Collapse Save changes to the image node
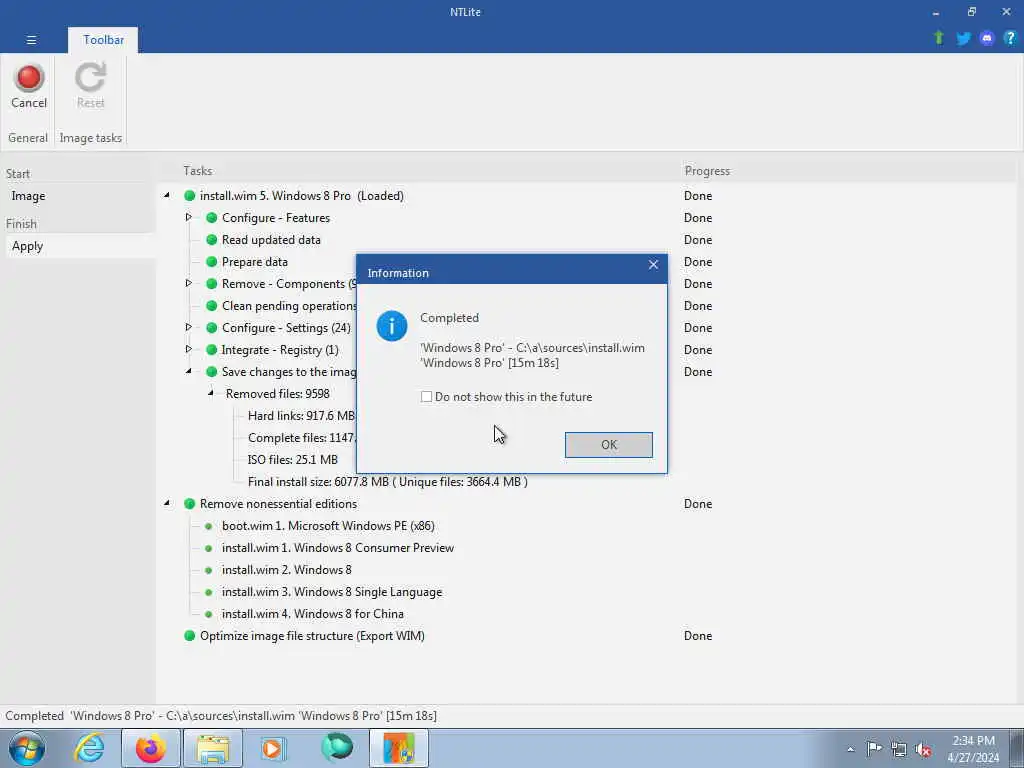Viewport: 1024px width, 768px height. (x=189, y=371)
